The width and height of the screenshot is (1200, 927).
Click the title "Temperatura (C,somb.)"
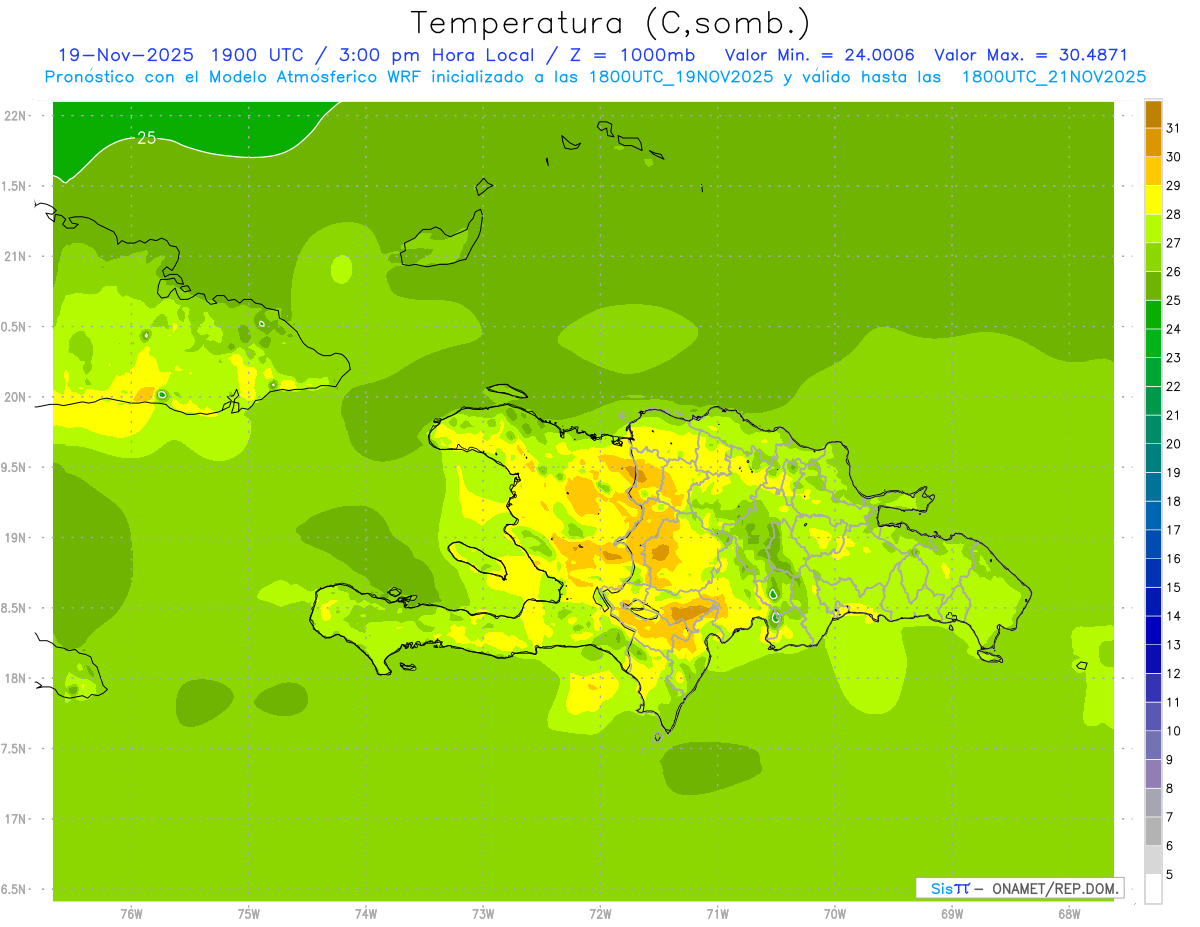tap(611, 24)
